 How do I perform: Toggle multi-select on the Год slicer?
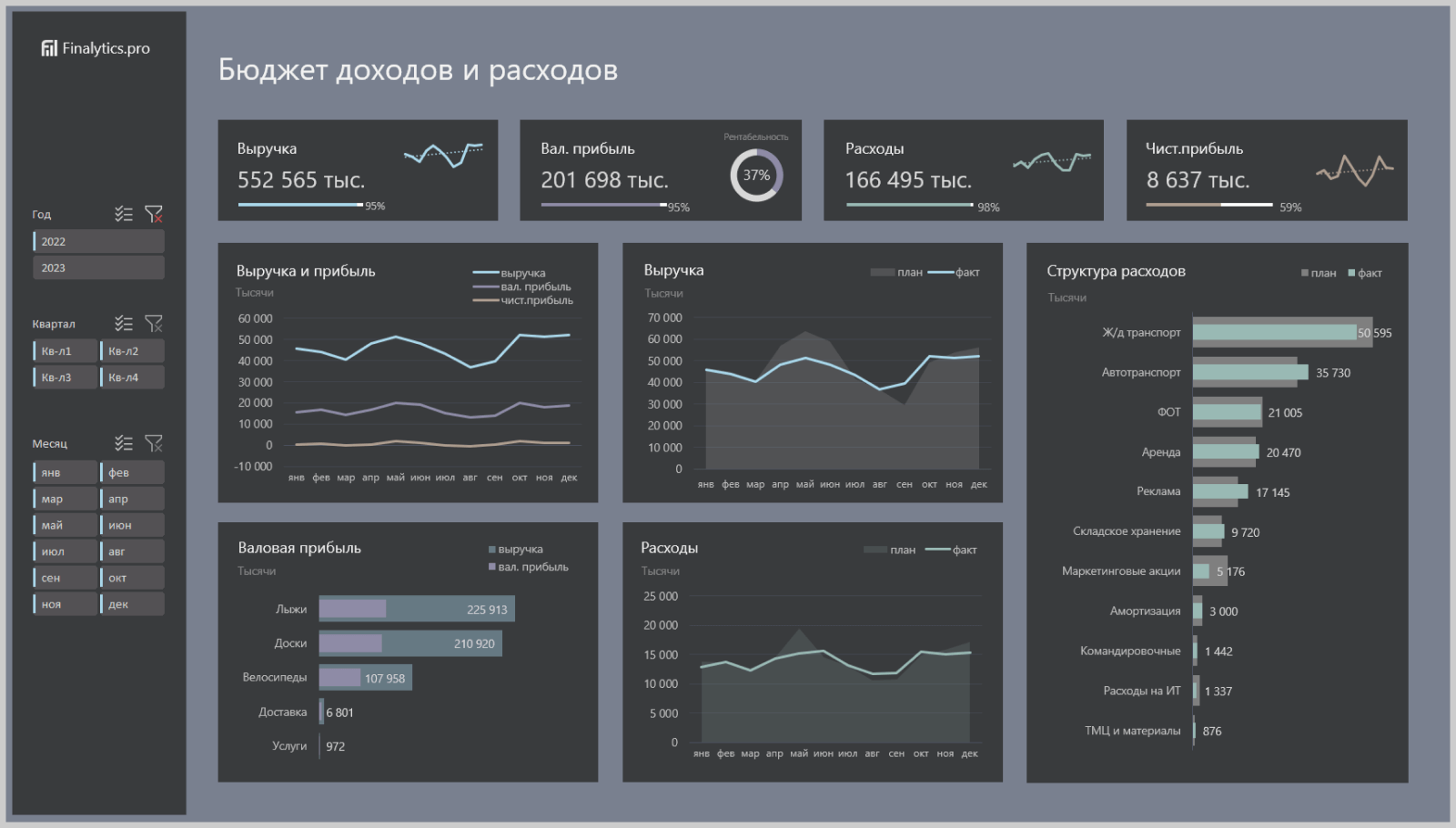coord(124,214)
